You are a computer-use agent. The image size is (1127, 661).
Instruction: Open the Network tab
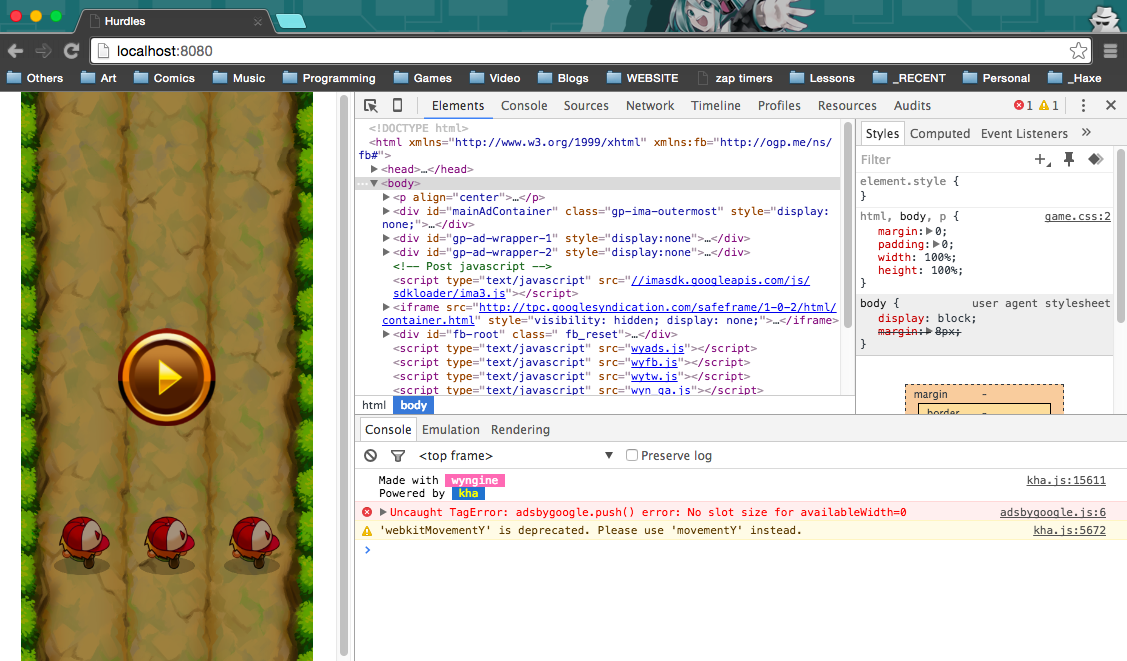pyautogui.click(x=650, y=106)
